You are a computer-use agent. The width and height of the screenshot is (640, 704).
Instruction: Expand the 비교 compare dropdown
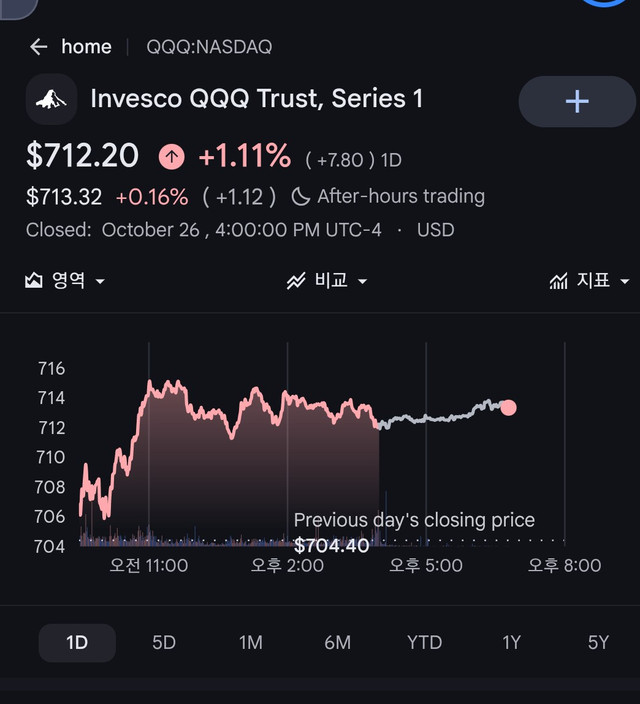(x=327, y=281)
